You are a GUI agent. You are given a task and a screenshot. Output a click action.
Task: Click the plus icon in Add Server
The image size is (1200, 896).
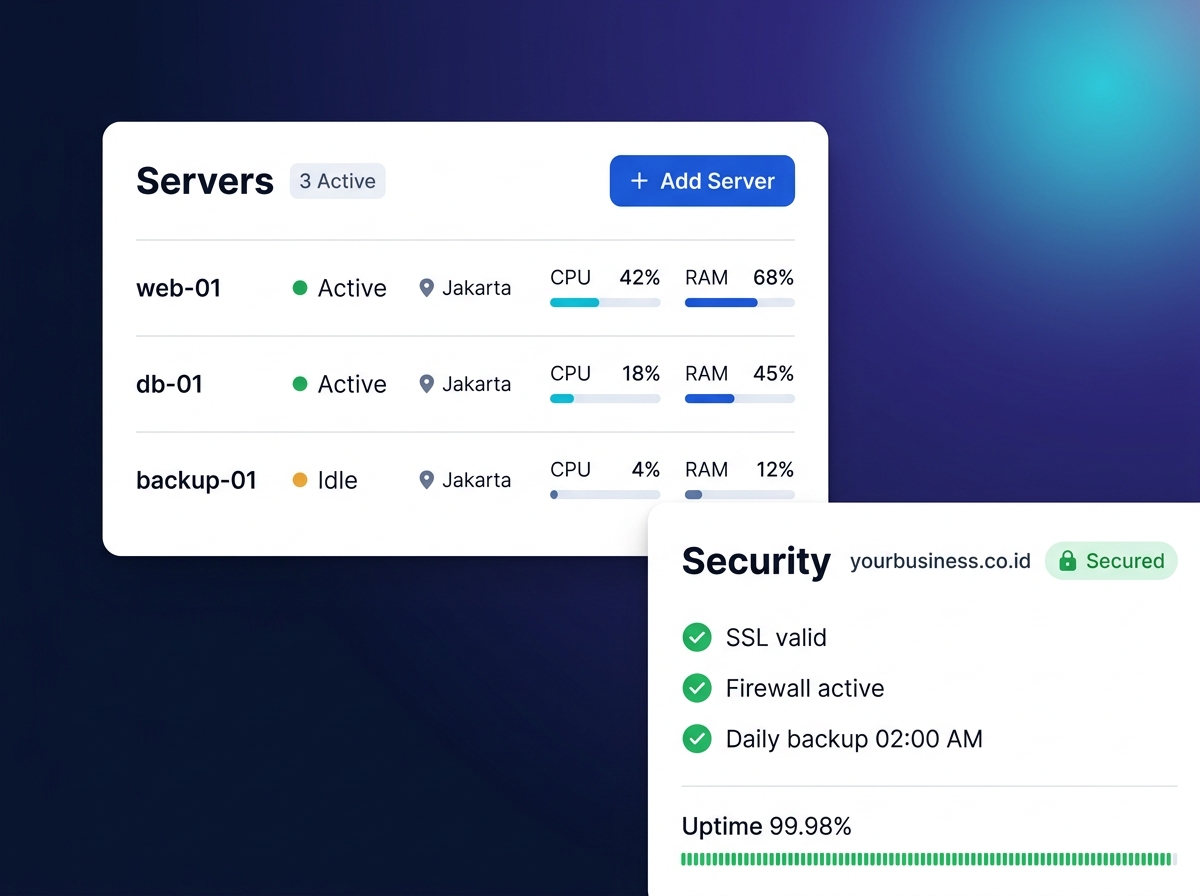(x=639, y=181)
